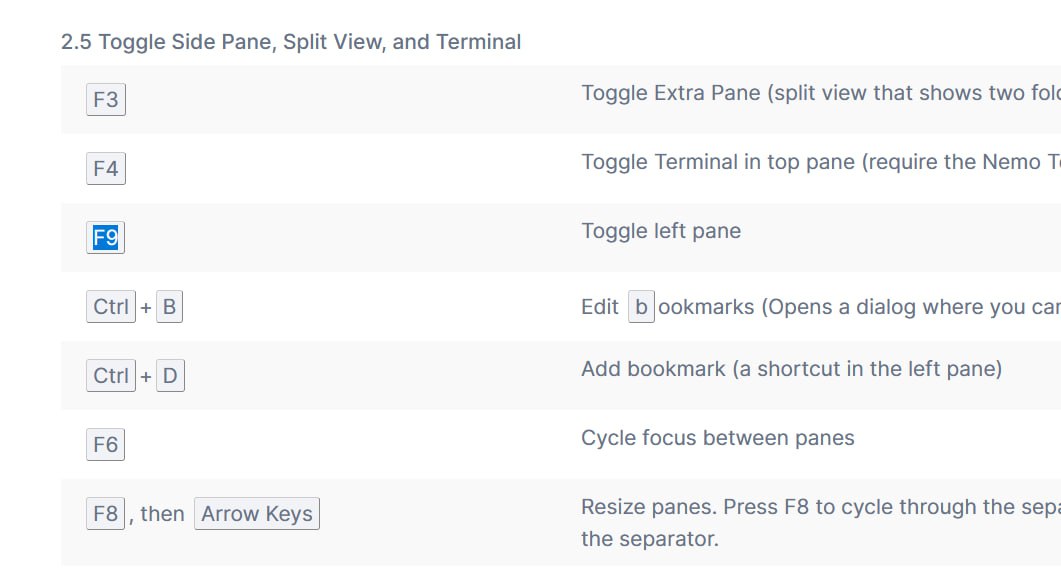This screenshot has height=574, width=1061.
Task: Click the F4 key badge
Action: coord(106,169)
